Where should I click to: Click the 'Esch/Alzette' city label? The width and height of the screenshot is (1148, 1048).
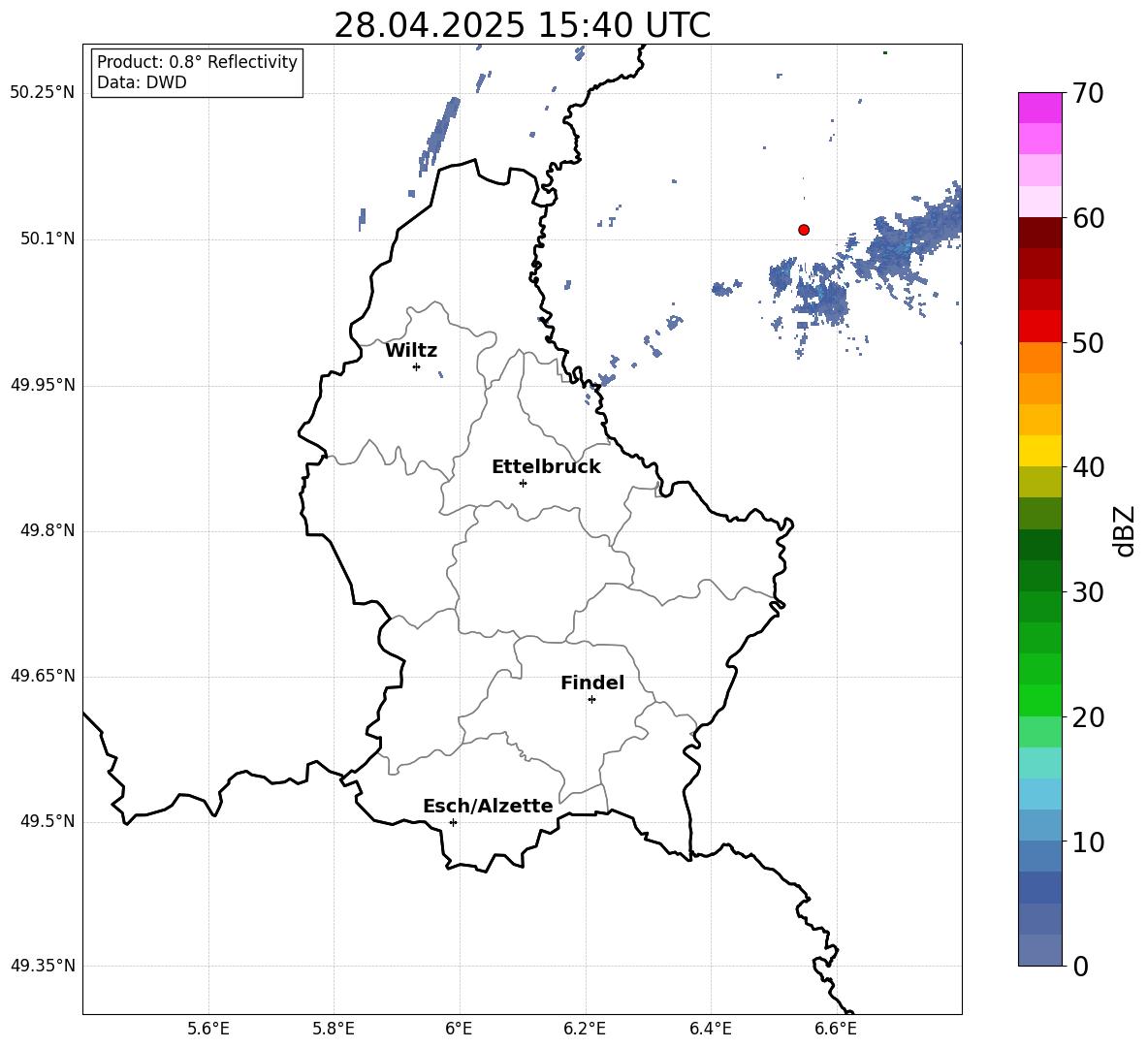tap(488, 806)
